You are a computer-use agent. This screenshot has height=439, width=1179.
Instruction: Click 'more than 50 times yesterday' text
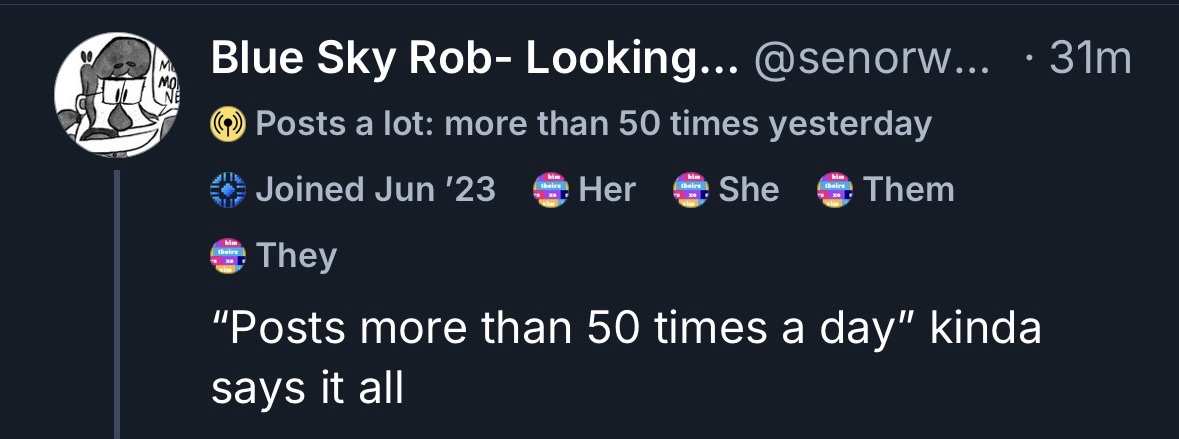686,125
